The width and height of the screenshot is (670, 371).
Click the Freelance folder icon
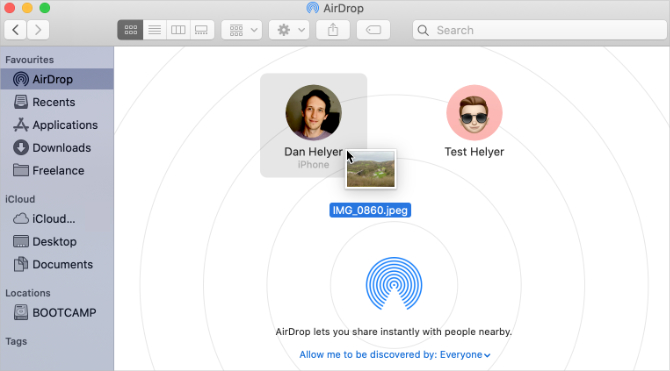tap(21, 171)
